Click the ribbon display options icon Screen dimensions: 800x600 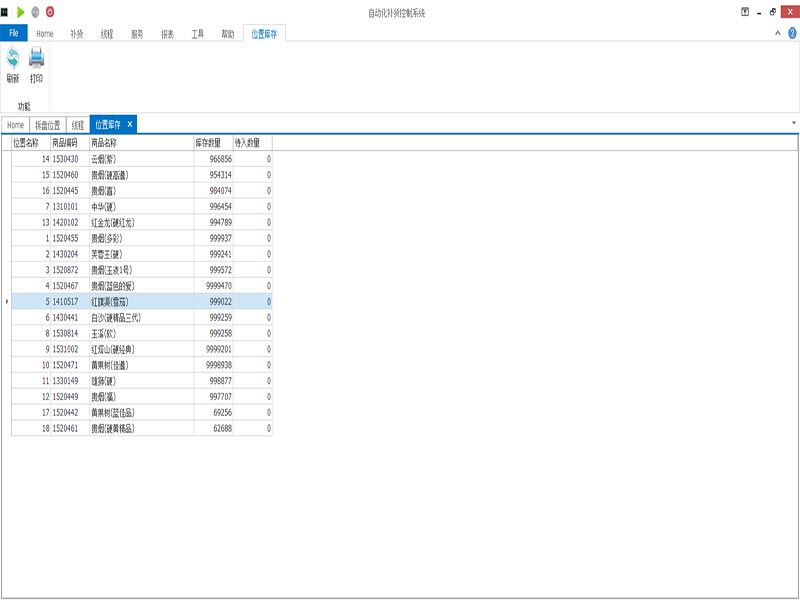745,12
